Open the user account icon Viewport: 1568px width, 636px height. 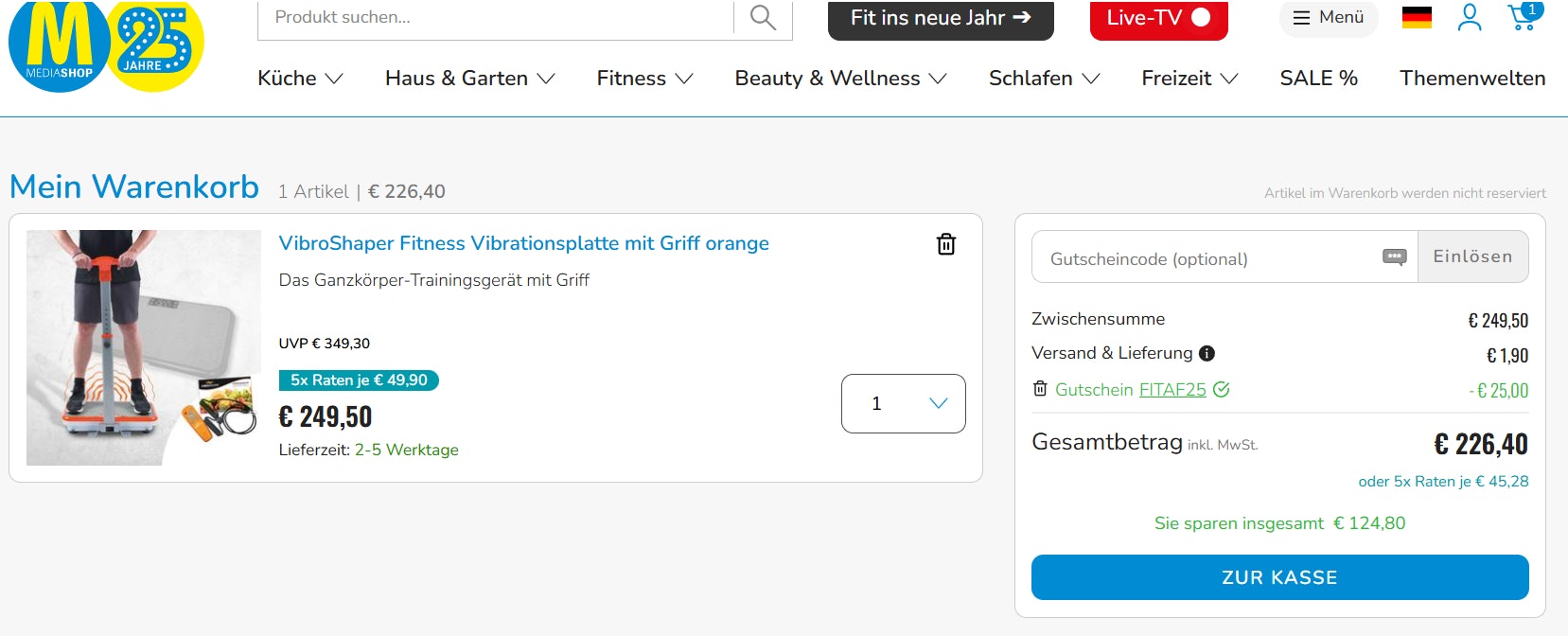click(1470, 17)
